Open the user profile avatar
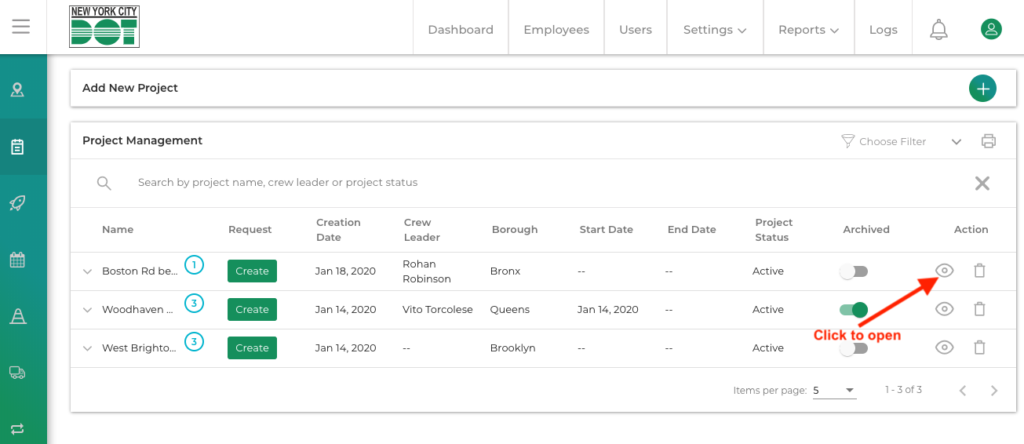This screenshot has height=444, width=1024. point(990,30)
